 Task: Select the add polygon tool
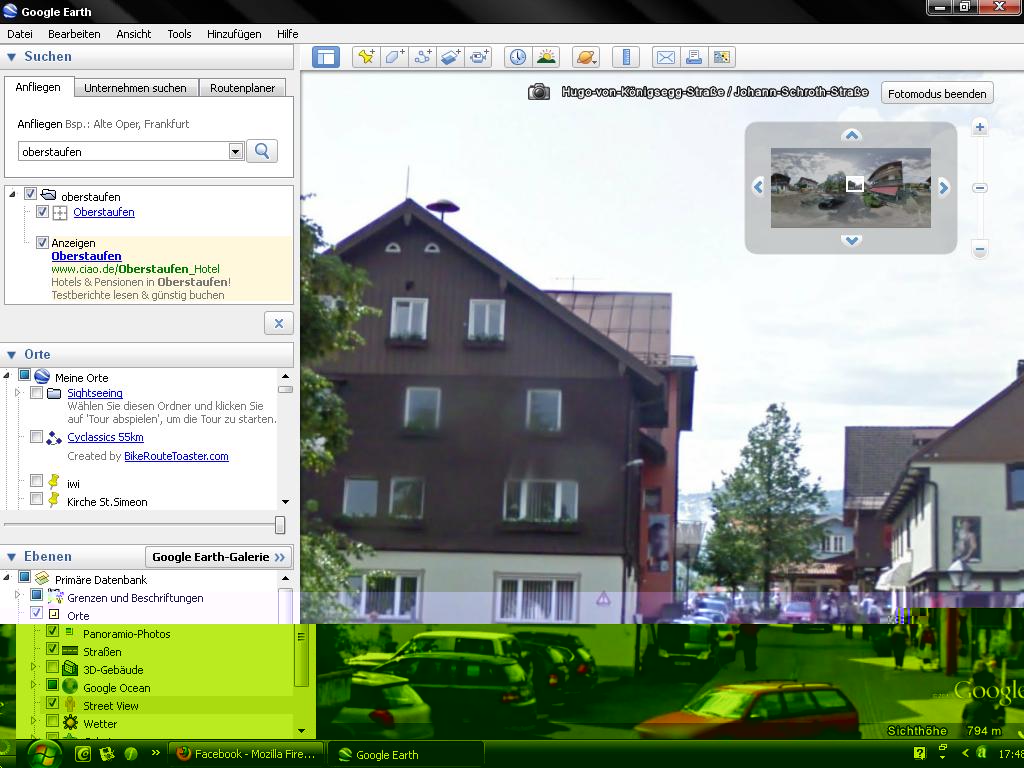(394, 57)
